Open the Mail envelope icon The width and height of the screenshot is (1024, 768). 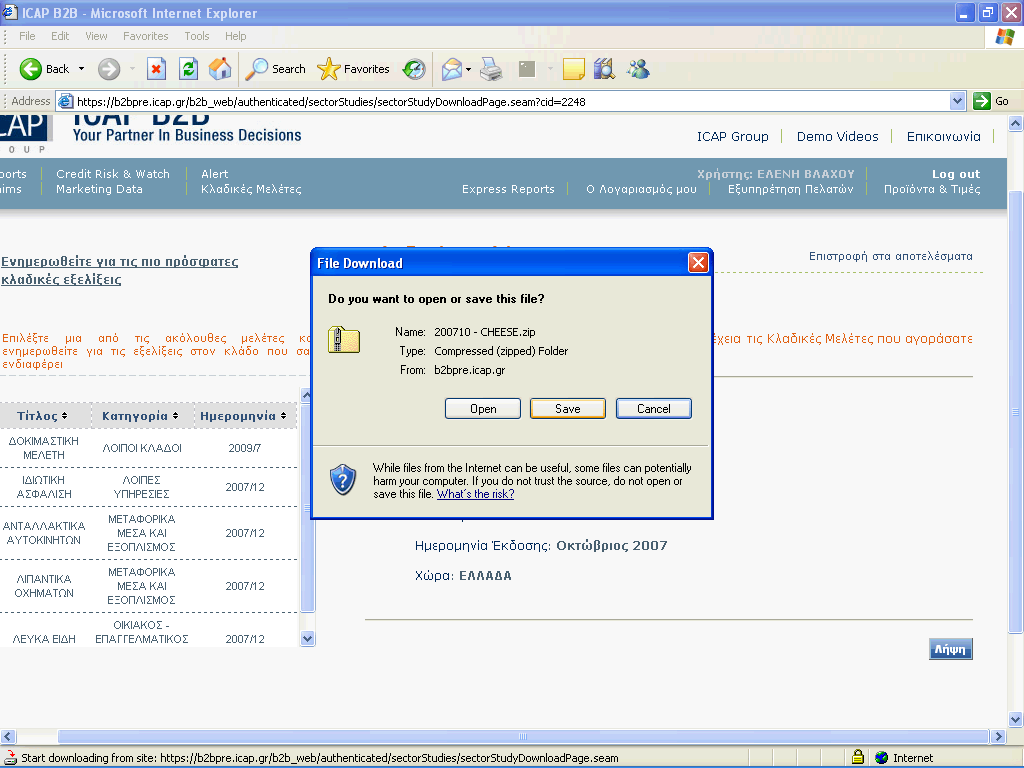[452, 69]
